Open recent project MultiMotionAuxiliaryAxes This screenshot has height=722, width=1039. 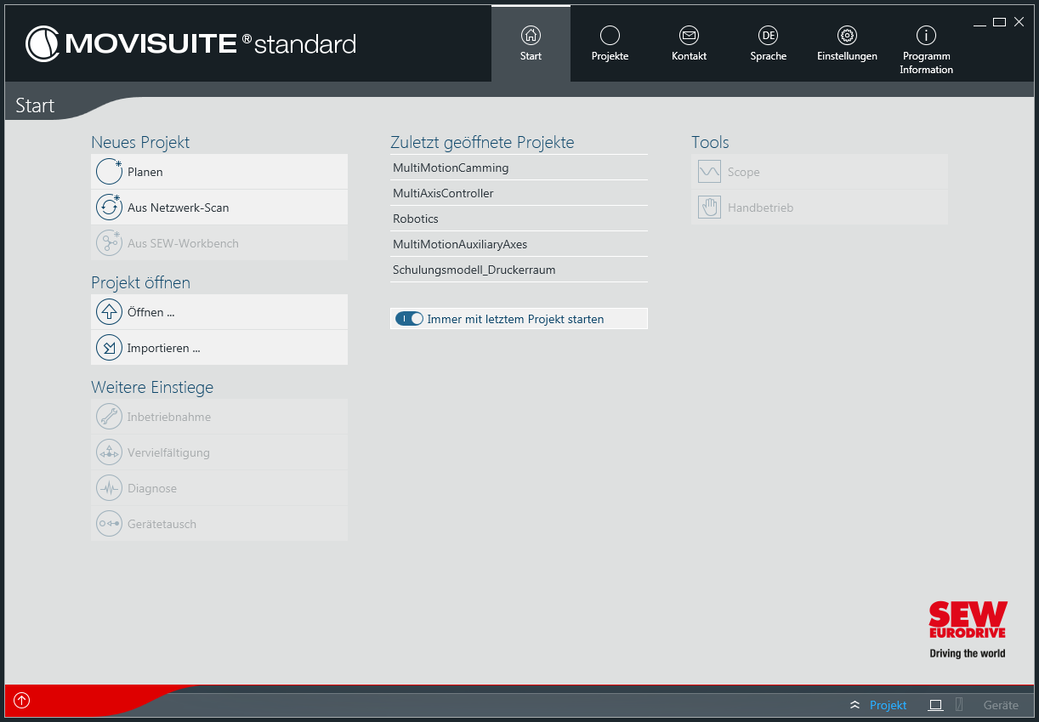(460, 244)
